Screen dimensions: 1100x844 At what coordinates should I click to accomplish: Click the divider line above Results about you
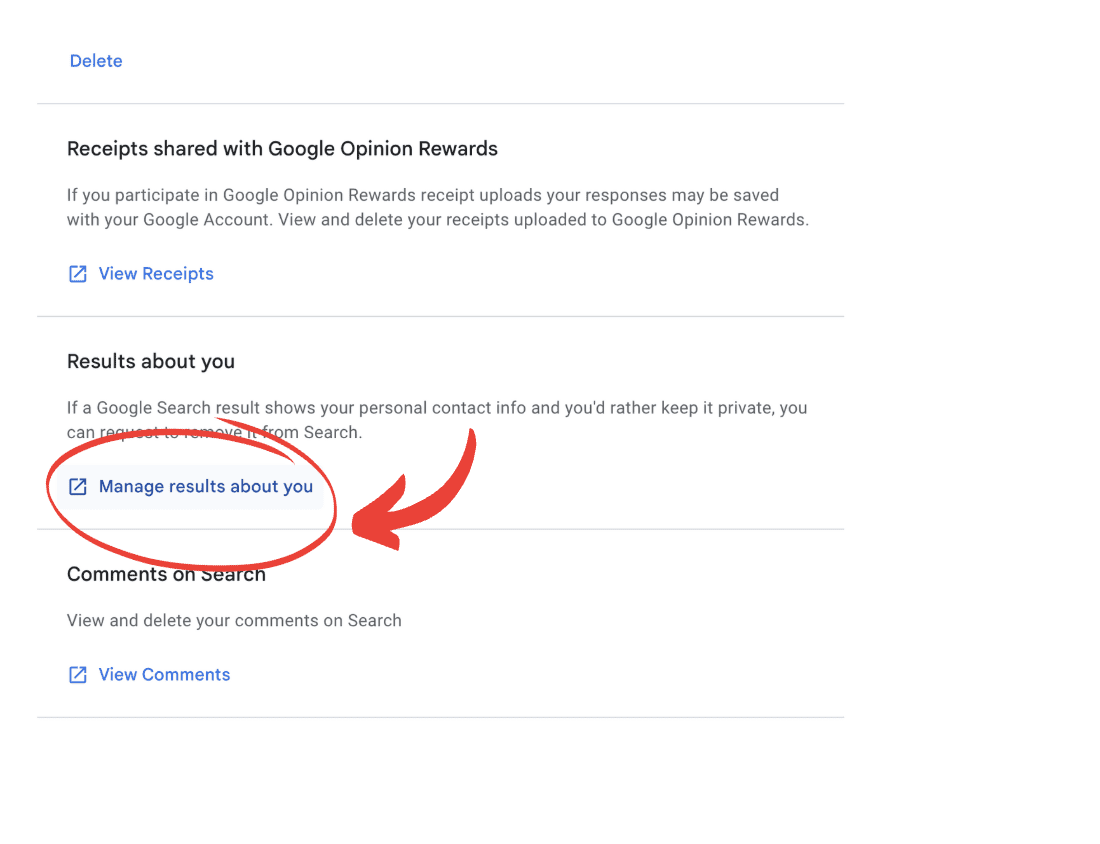coord(440,316)
